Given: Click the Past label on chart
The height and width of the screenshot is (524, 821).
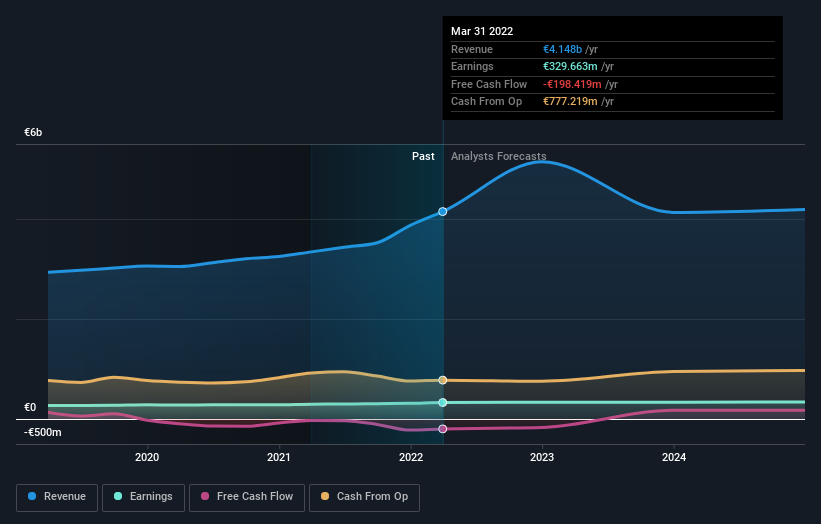Looking at the screenshot, I should (423, 156).
